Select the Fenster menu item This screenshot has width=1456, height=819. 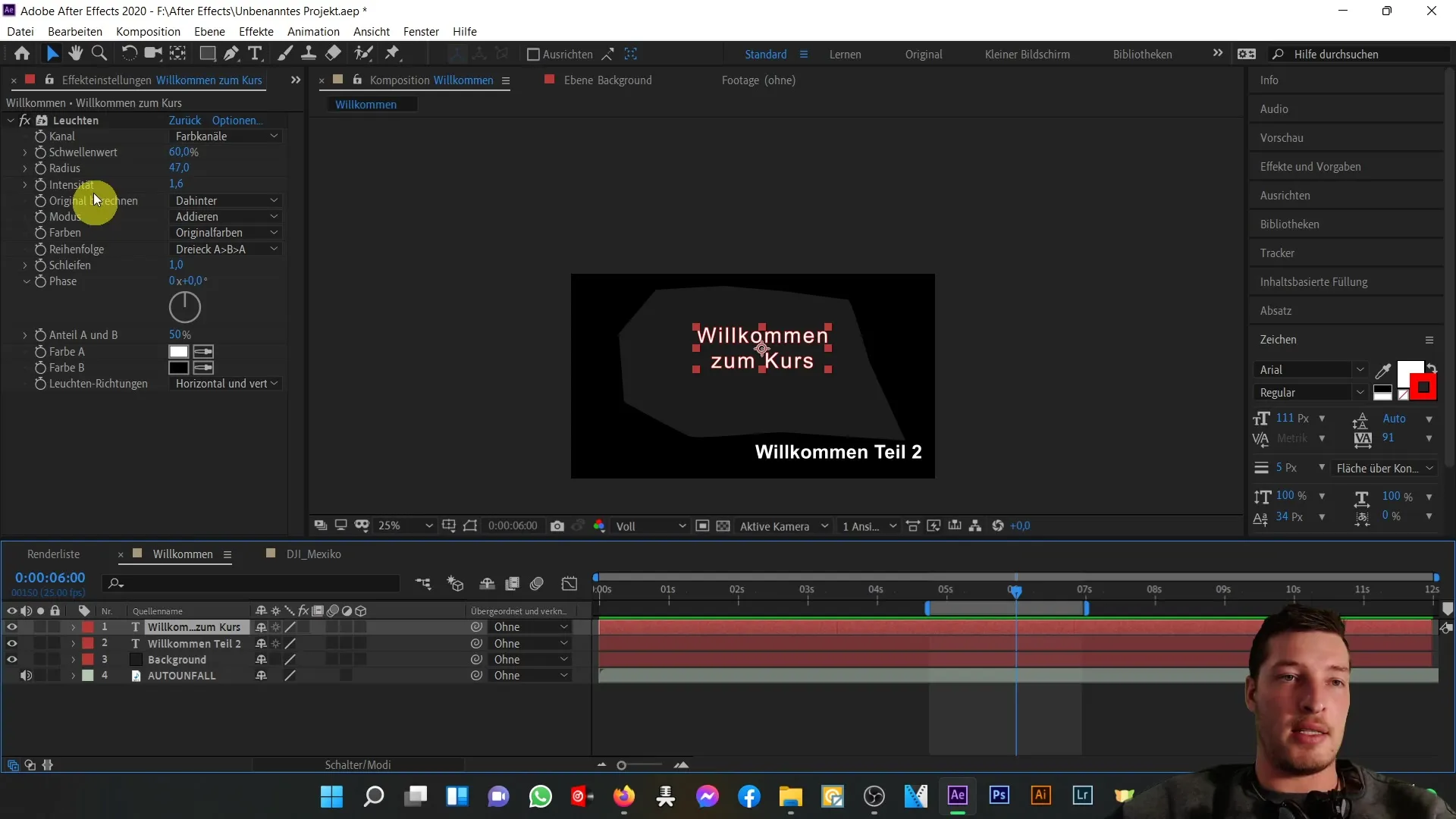pyautogui.click(x=421, y=31)
